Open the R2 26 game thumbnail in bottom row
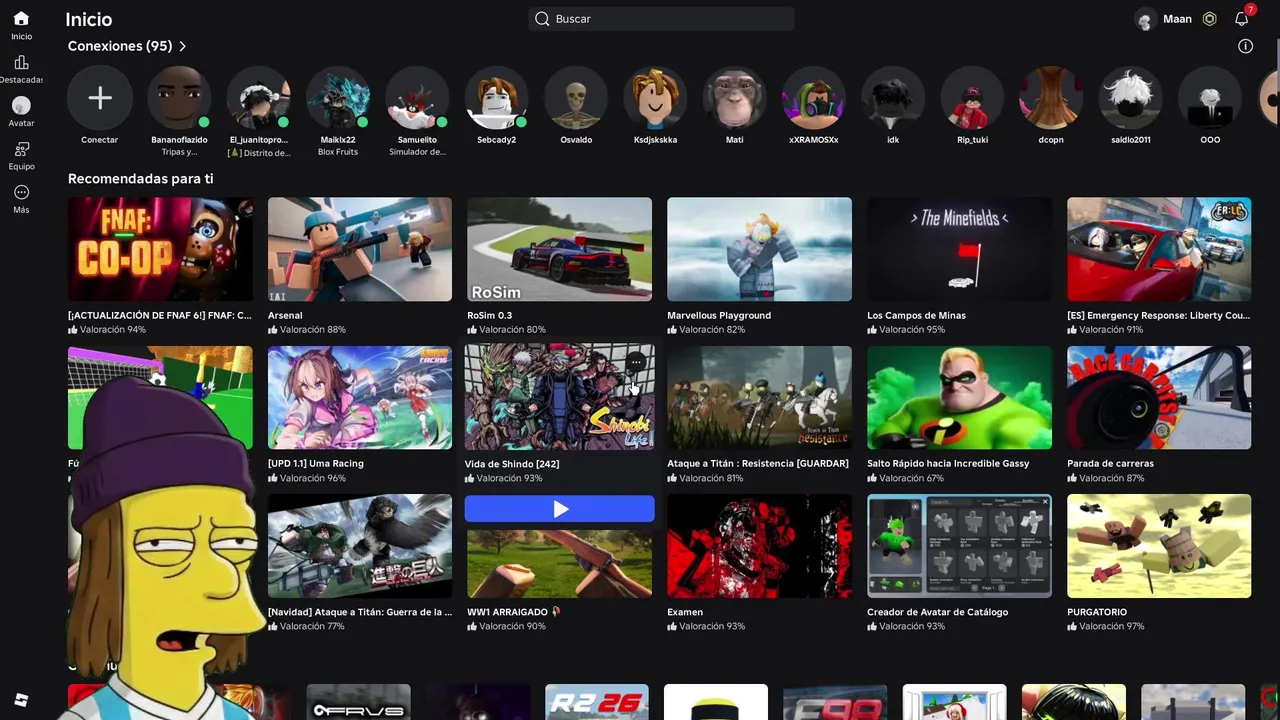Image resolution: width=1280 pixels, height=720 pixels. [x=597, y=702]
